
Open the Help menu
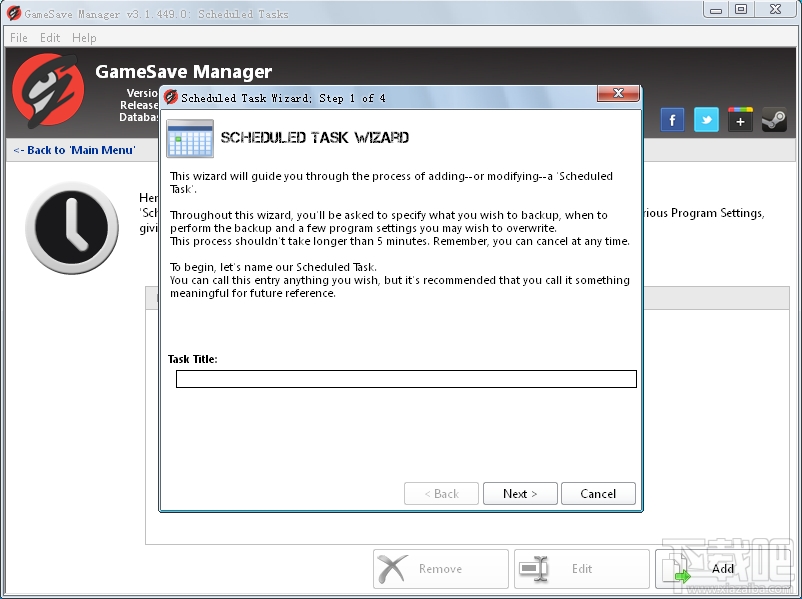83,37
